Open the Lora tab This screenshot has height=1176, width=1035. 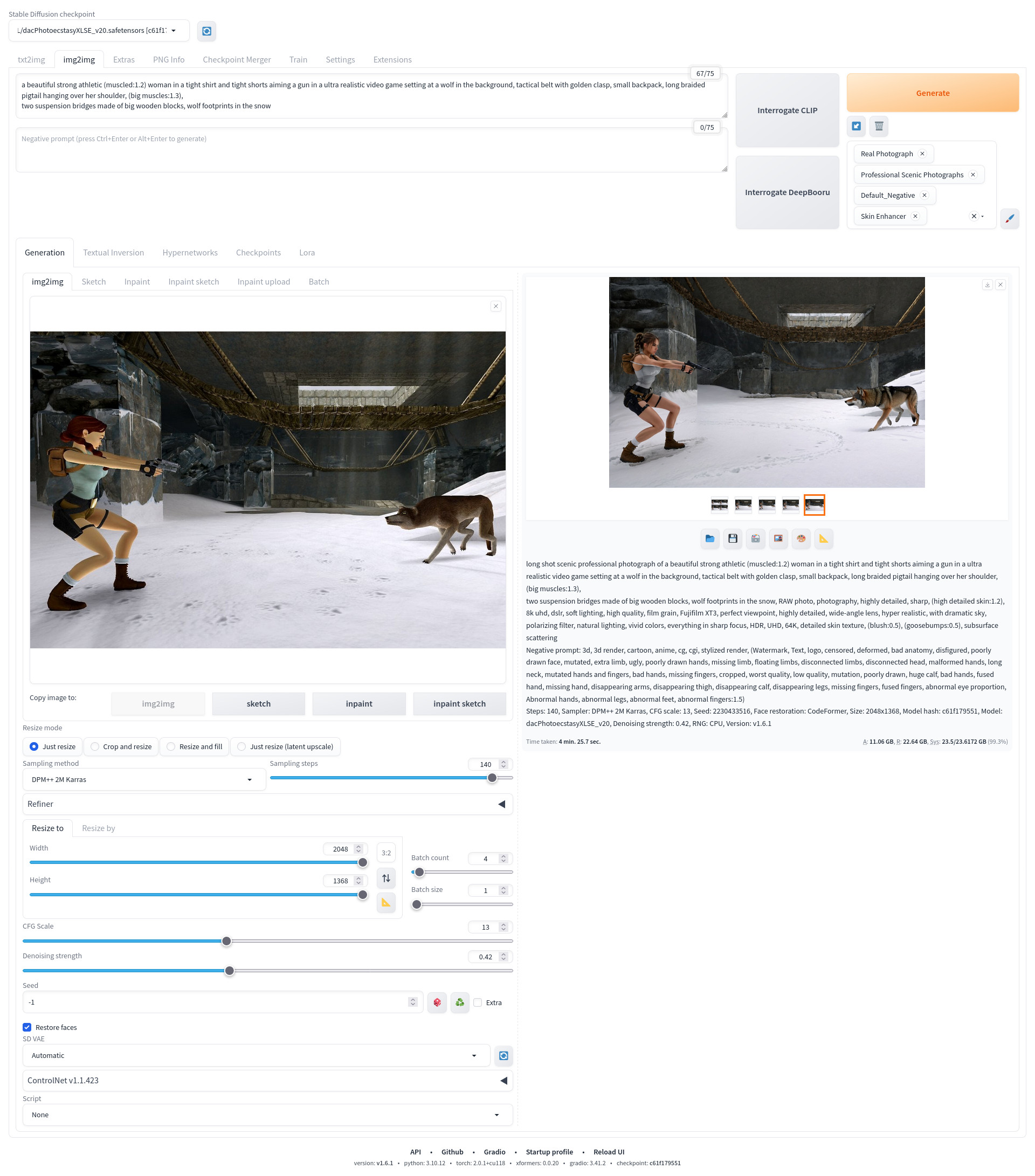[x=307, y=253]
